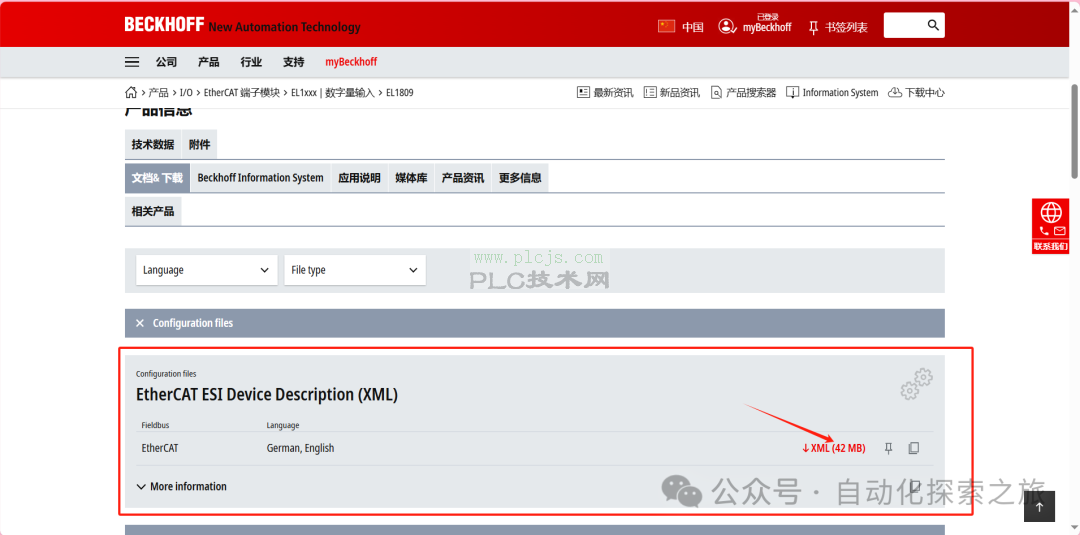Select the 文档& 下载 tab
This screenshot has height=535, width=1080.
(157, 178)
